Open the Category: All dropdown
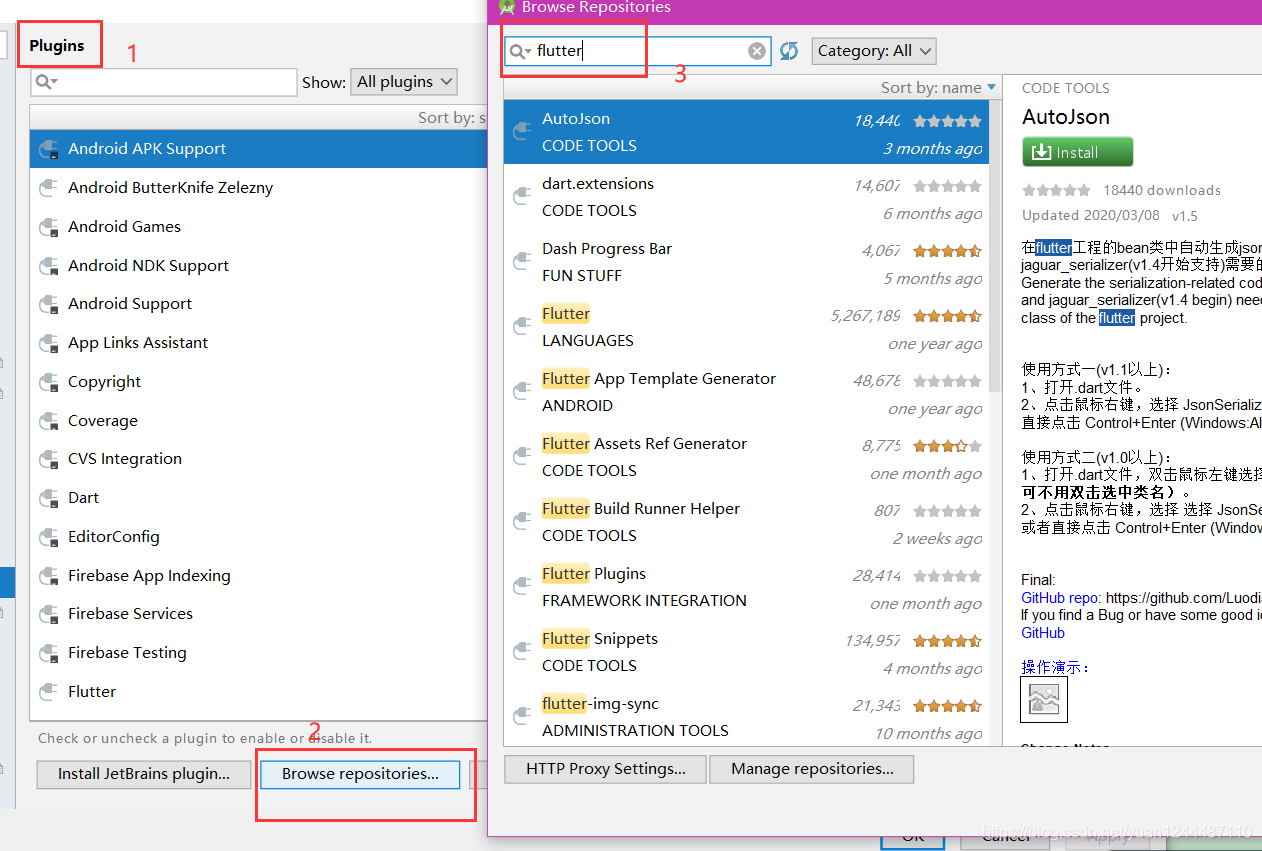The height and width of the screenshot is (851, 1262). [873, 51]
